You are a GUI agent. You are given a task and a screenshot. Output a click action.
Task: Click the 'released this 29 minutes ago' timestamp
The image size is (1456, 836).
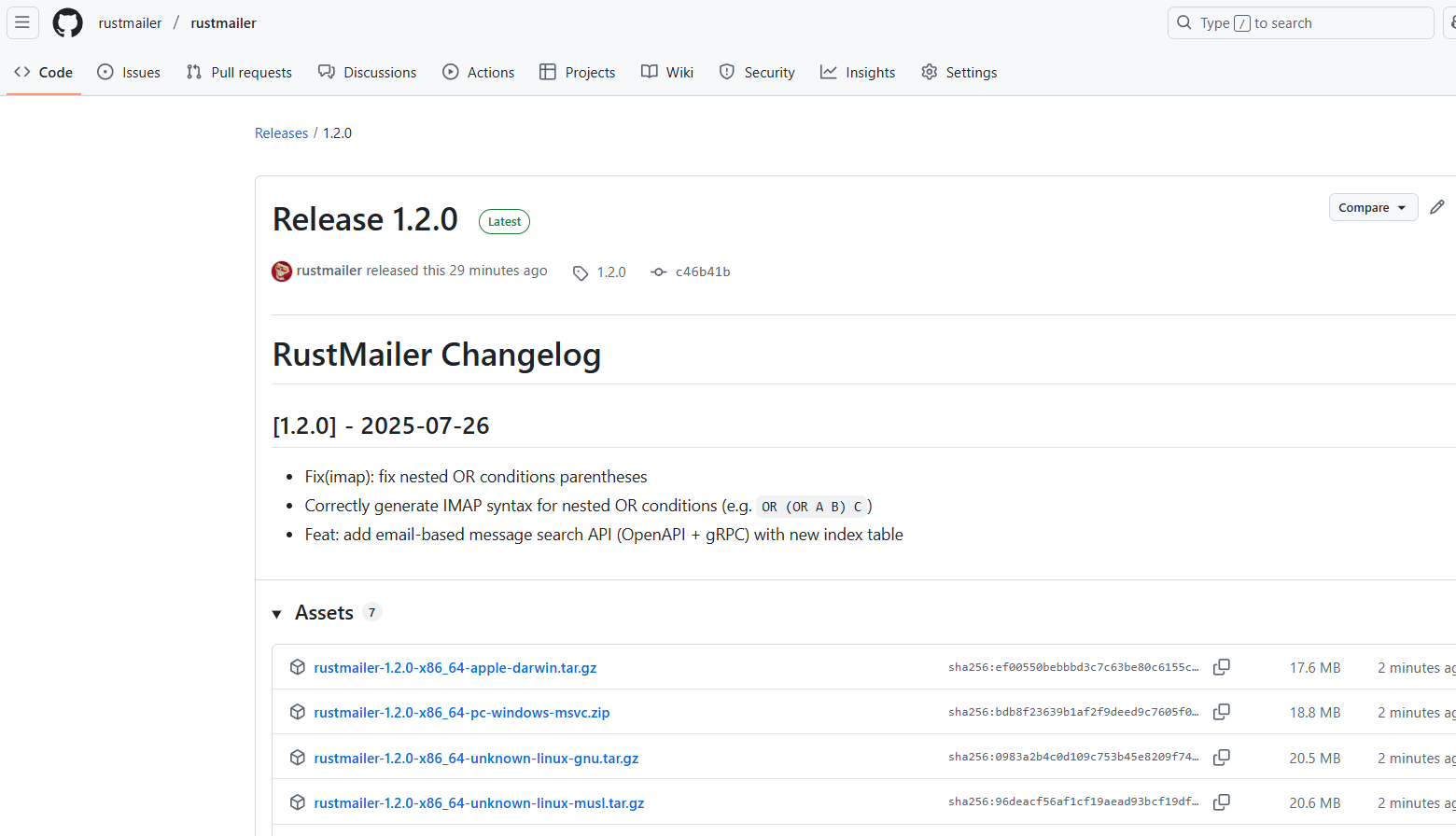456,271
